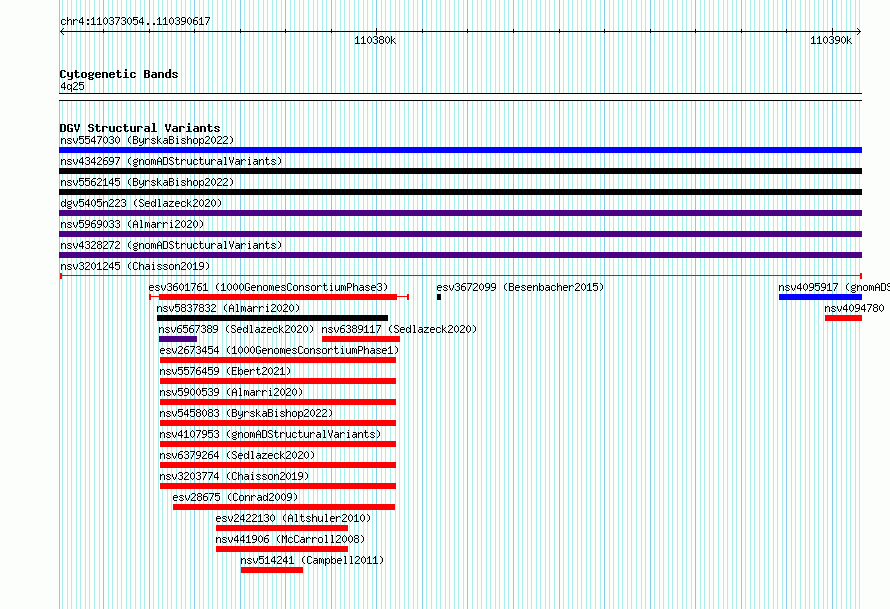Click esv28675 (Conrad2009) label
The image size is (890, 609).
[236, 497]
